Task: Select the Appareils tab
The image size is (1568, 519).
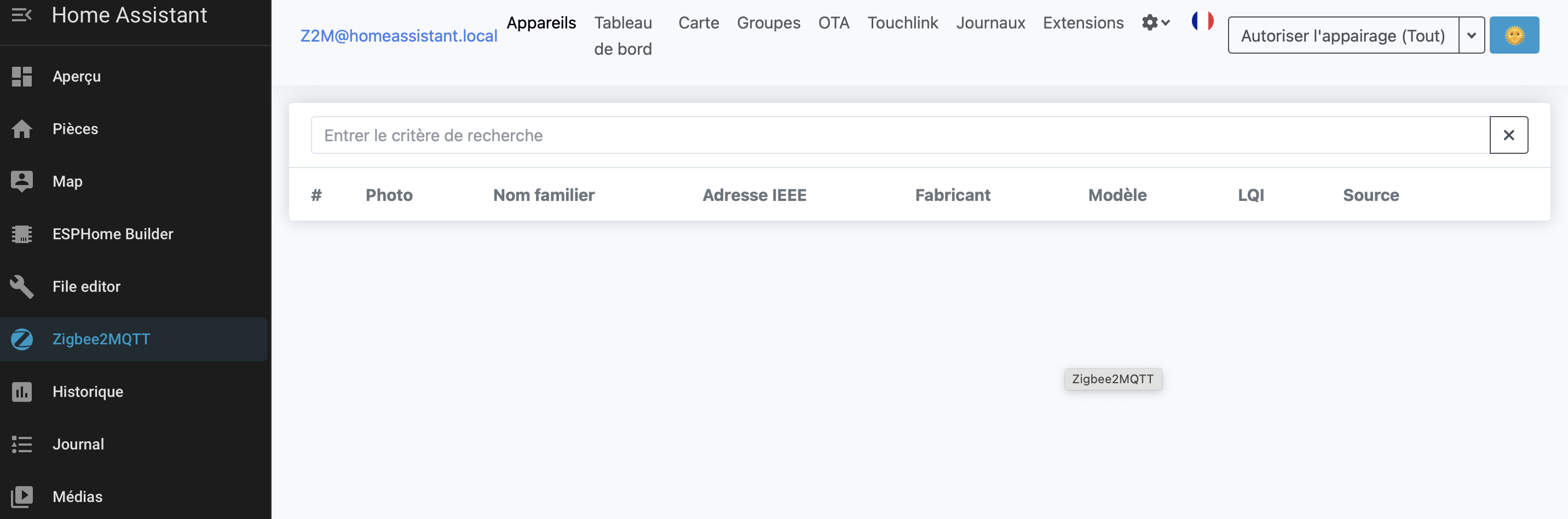Action: 541,23
